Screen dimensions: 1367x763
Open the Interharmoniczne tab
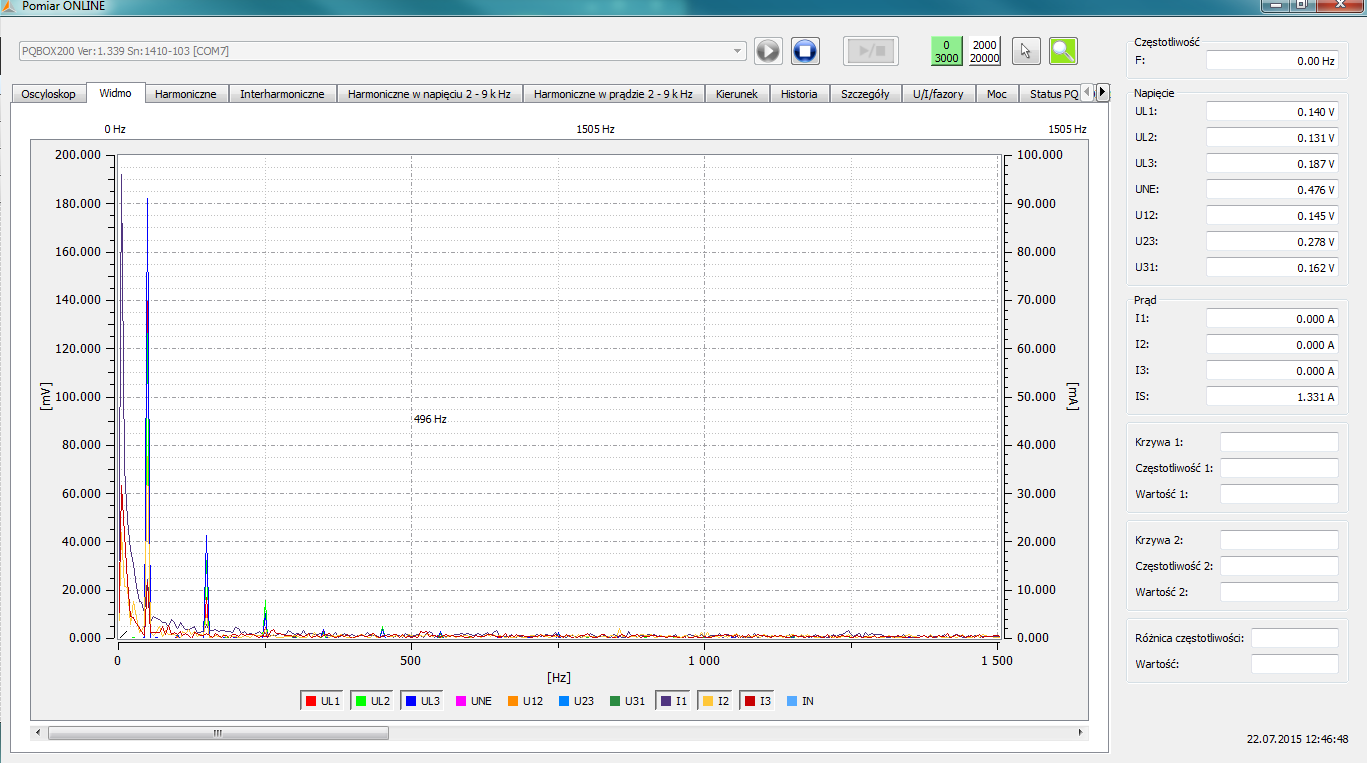click(282, 94)
